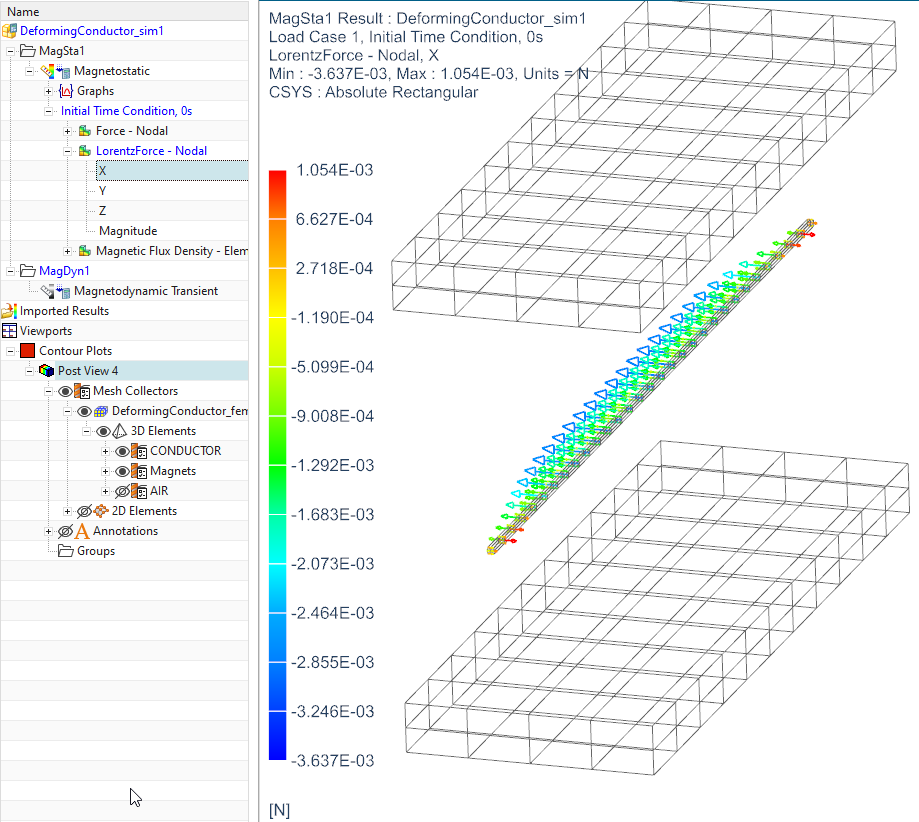Viewport: 919px width, 822px height.
Task: Click the DeformingConductor_sim1 simulation file icon
Action: point(10,31)
